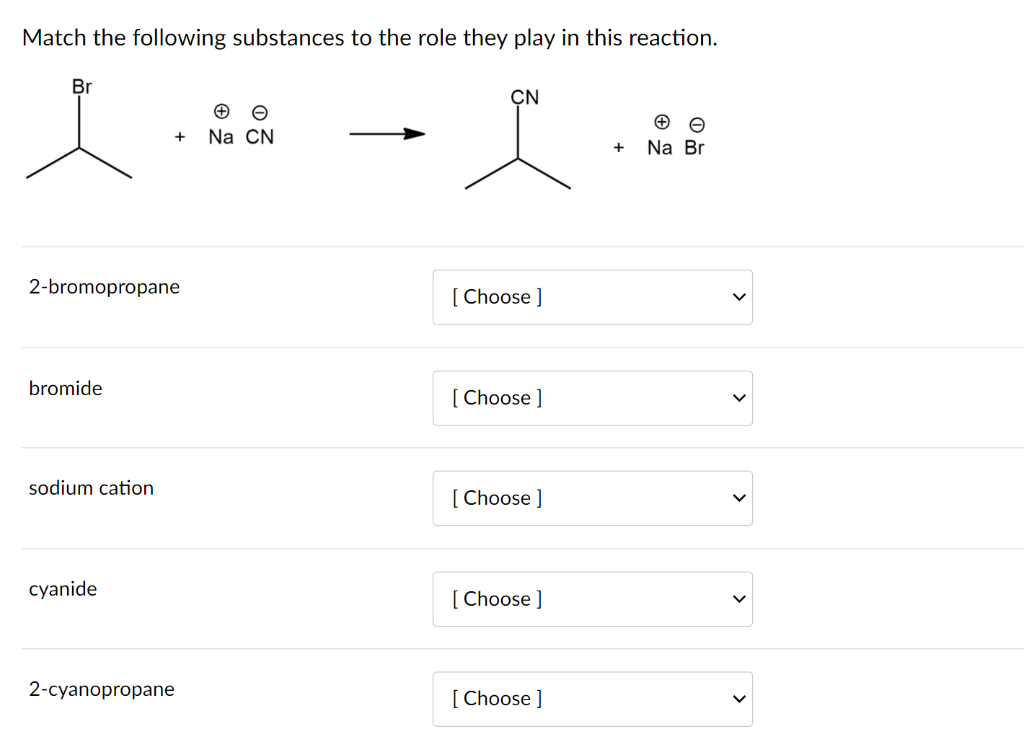Open the dropdown next to sodium cation

[x=592, y=498]
